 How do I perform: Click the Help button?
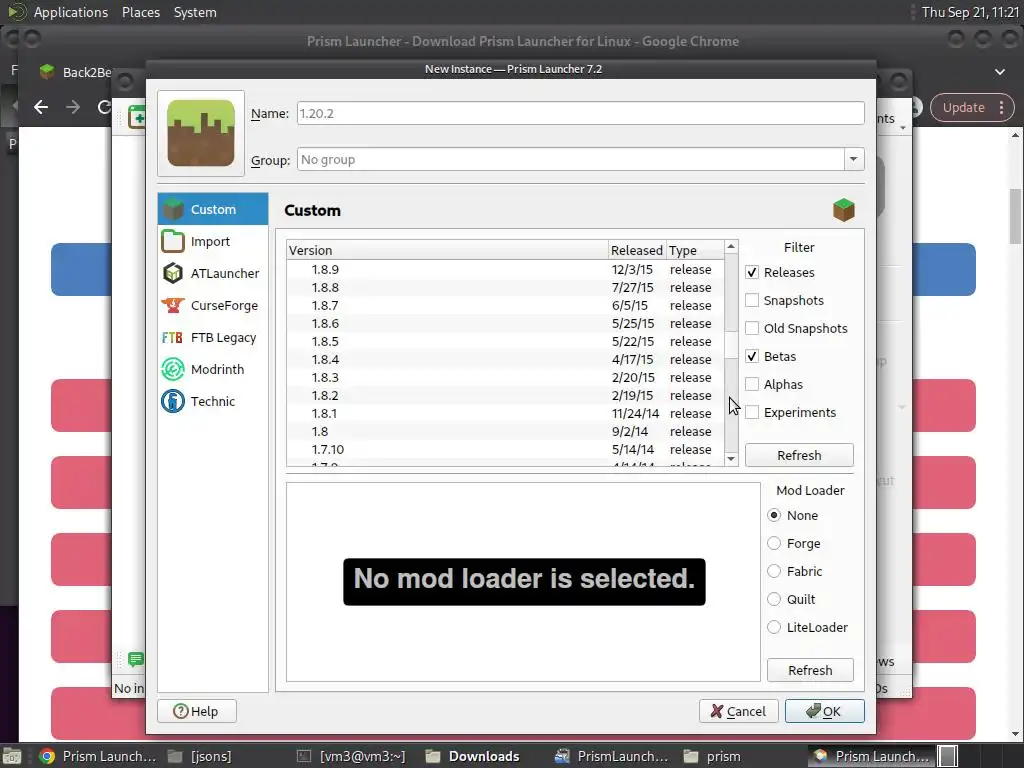point(197,711)
